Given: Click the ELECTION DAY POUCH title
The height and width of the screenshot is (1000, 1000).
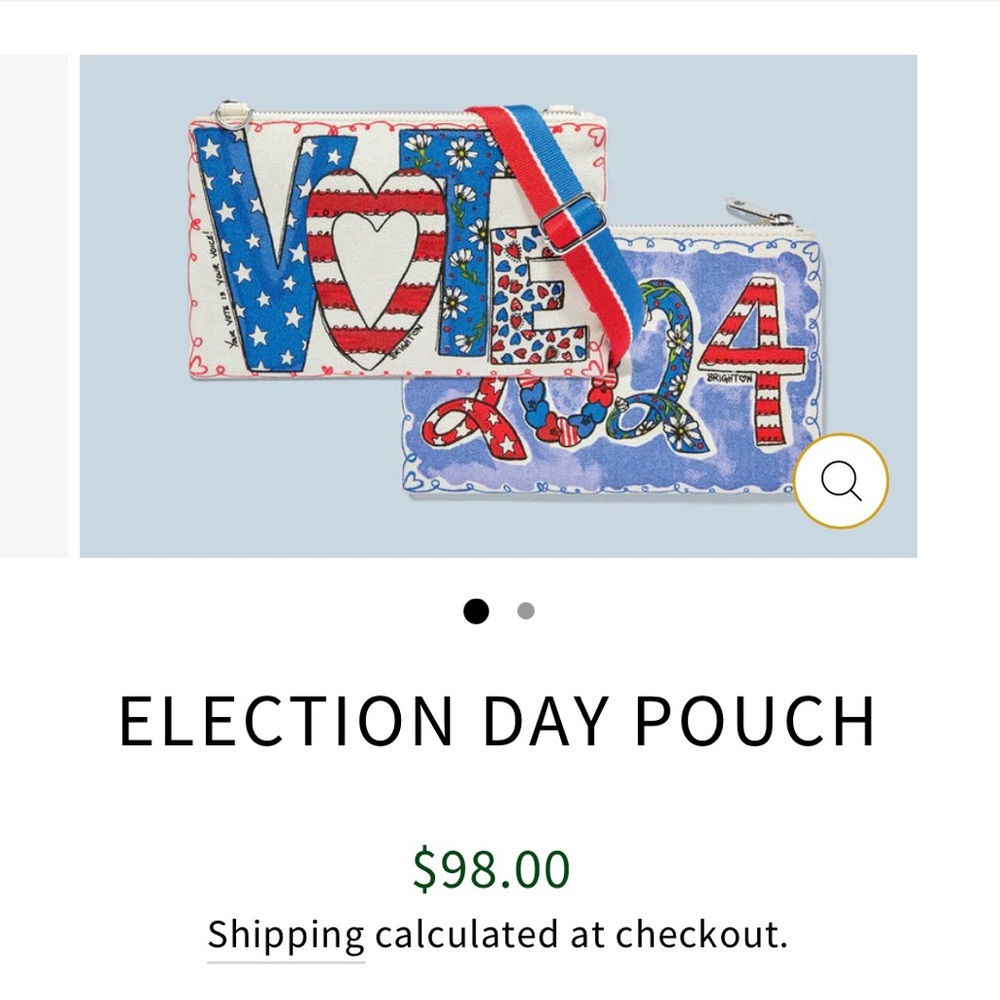Looking at the screenshot, I should click(x=498, y=721).
